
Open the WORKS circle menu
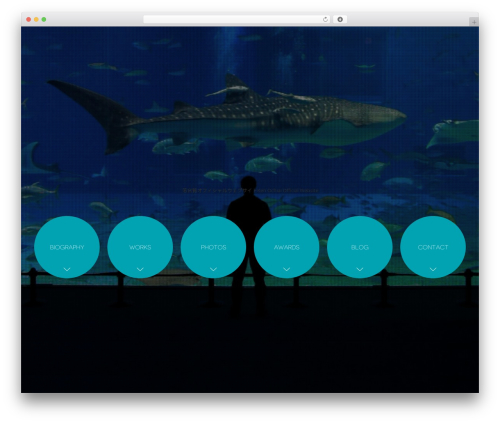click(x=140, y=247)
